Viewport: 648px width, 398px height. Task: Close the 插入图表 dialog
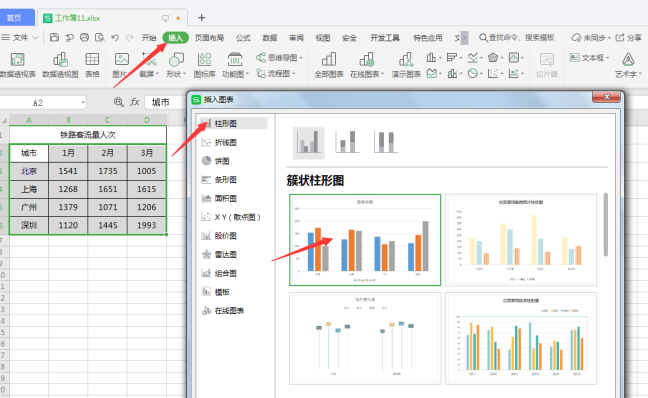point(606,97)
